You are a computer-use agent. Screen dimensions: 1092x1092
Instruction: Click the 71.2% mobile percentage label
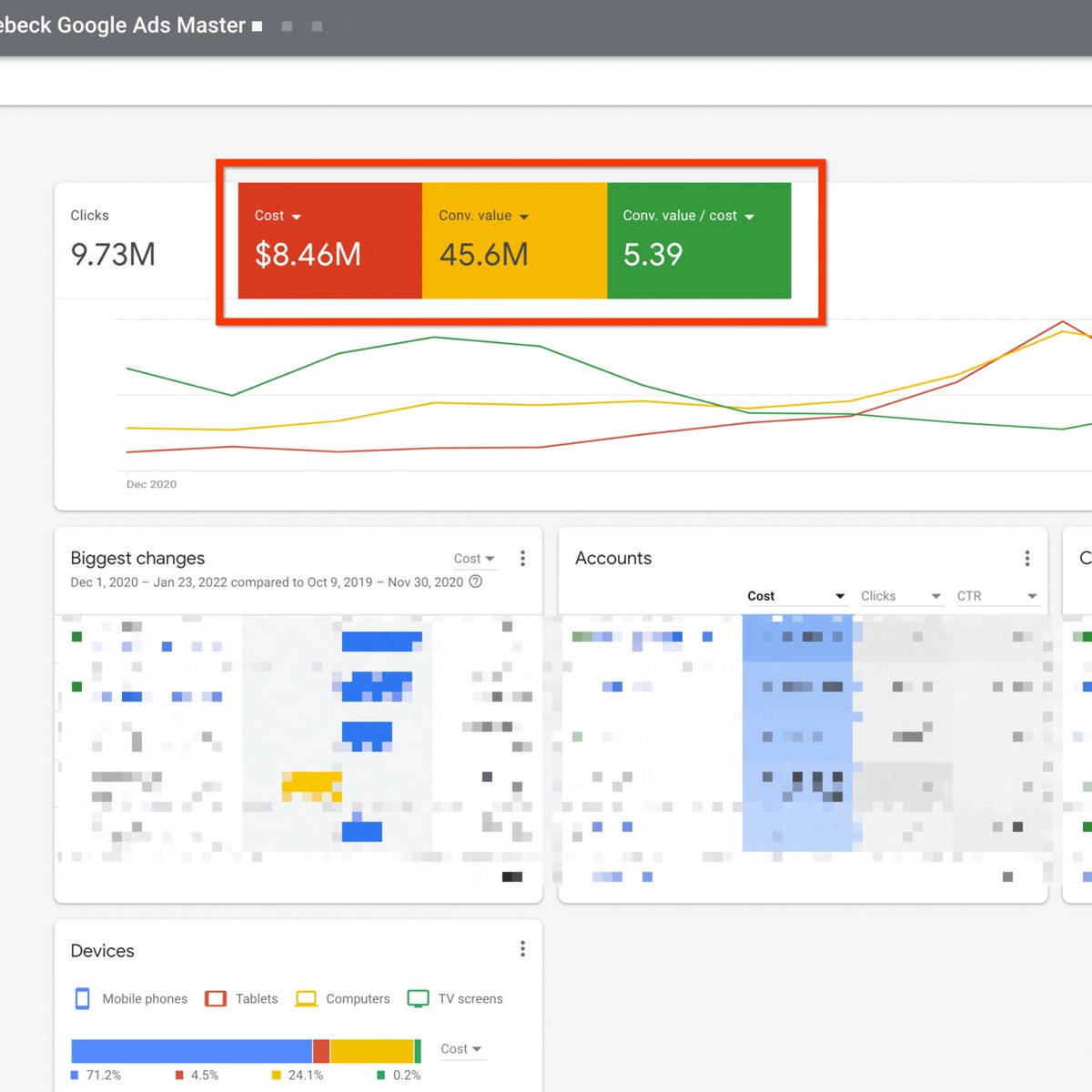pos(103,1075)
